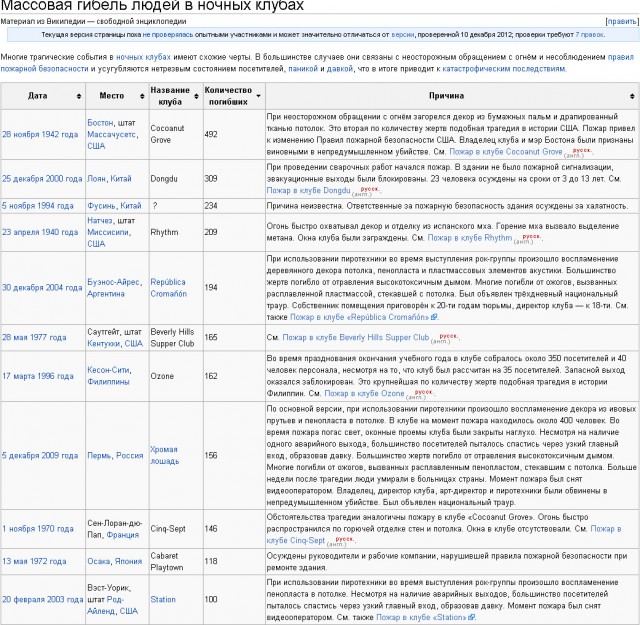Open the версии link in review notice
The width and height of the screenshot is (640, 625).
[404, 34]
